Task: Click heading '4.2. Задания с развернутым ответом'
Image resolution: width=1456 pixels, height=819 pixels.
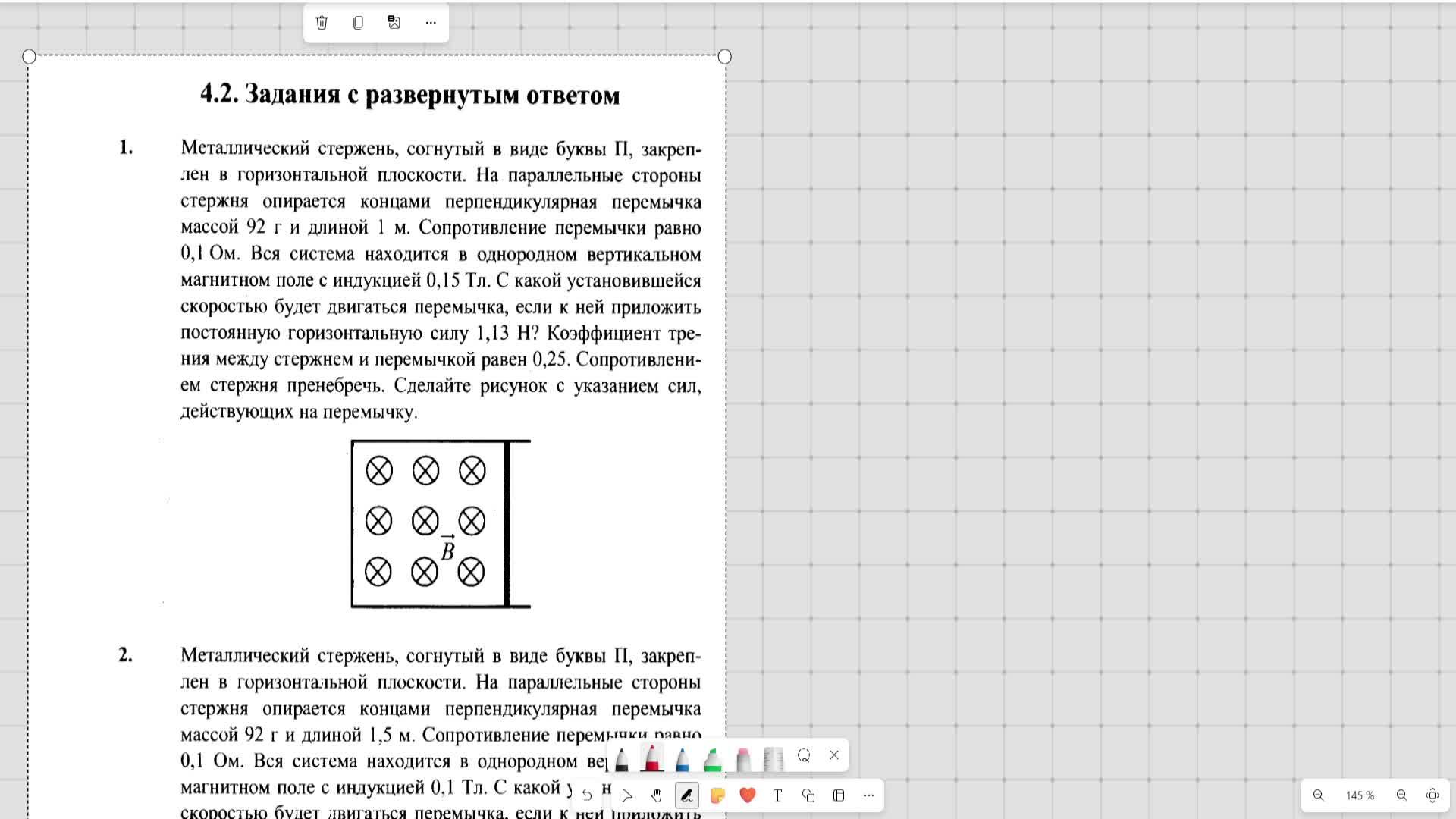Action: point(410,94)
